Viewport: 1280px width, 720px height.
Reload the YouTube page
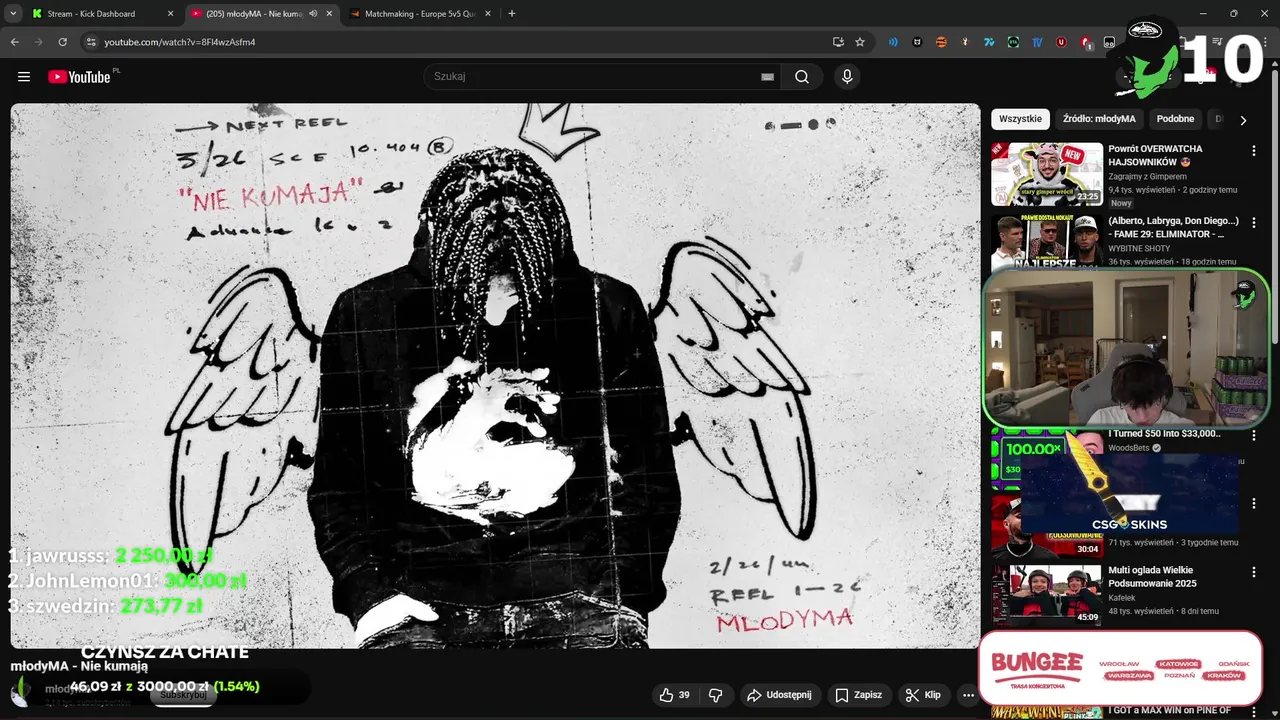(62, 42)
